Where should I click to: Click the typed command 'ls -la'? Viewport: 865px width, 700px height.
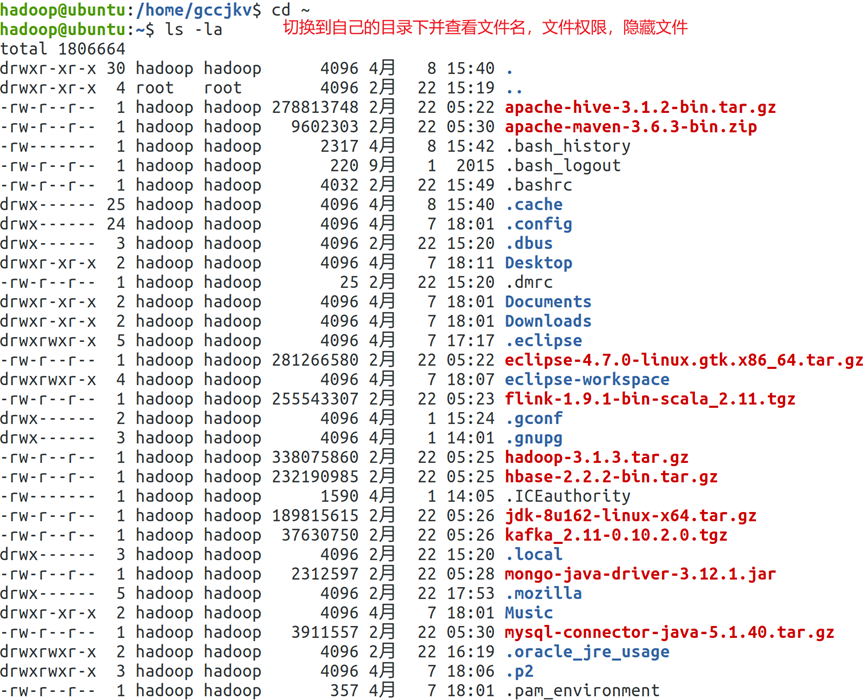point(194,29)
